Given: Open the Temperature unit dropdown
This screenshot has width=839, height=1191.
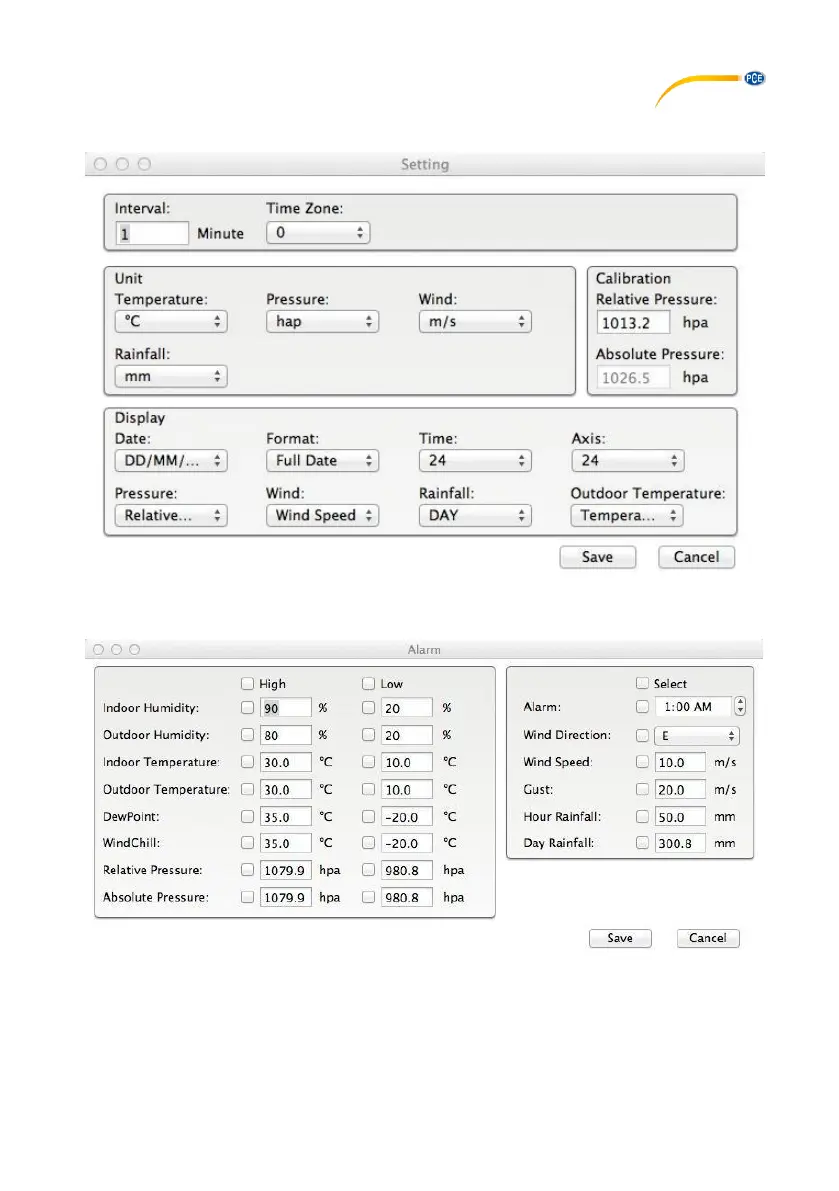Looking at the screenshot, I should click(171, 321).
